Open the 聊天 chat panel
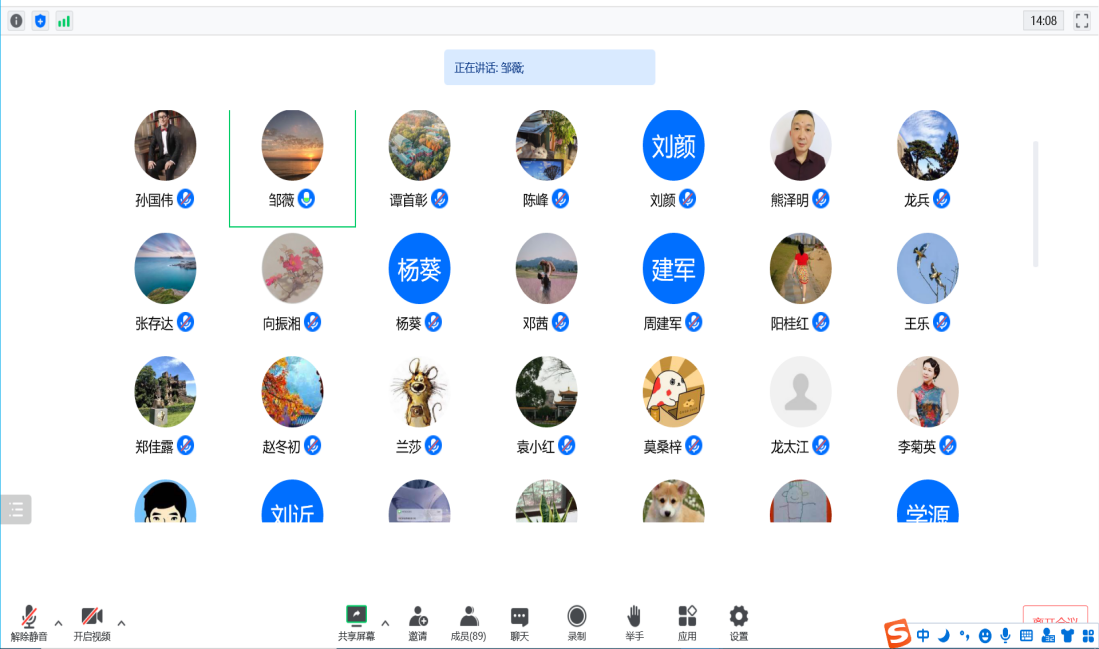 (x=519, y=622)
